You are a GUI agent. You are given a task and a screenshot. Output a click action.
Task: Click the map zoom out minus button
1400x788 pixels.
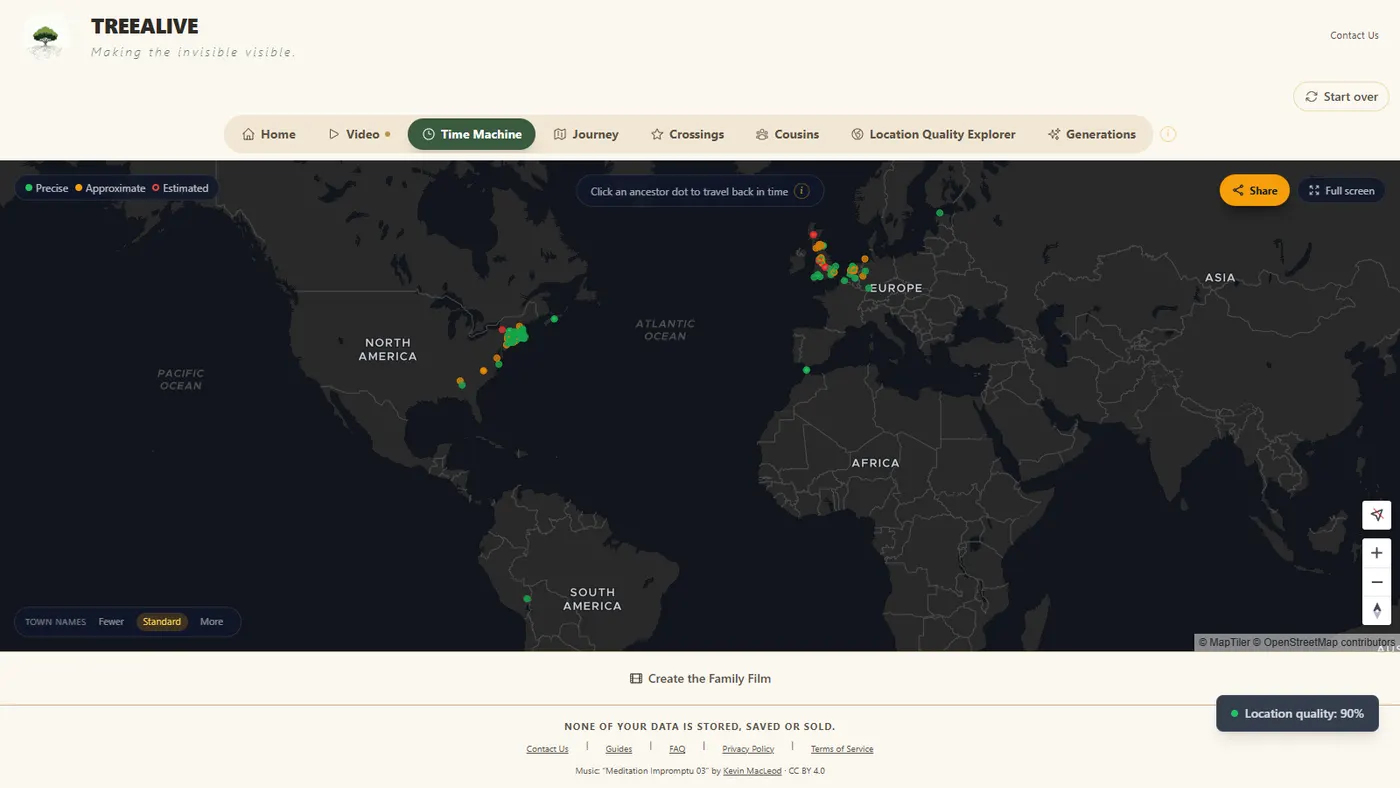[1377, 582]
